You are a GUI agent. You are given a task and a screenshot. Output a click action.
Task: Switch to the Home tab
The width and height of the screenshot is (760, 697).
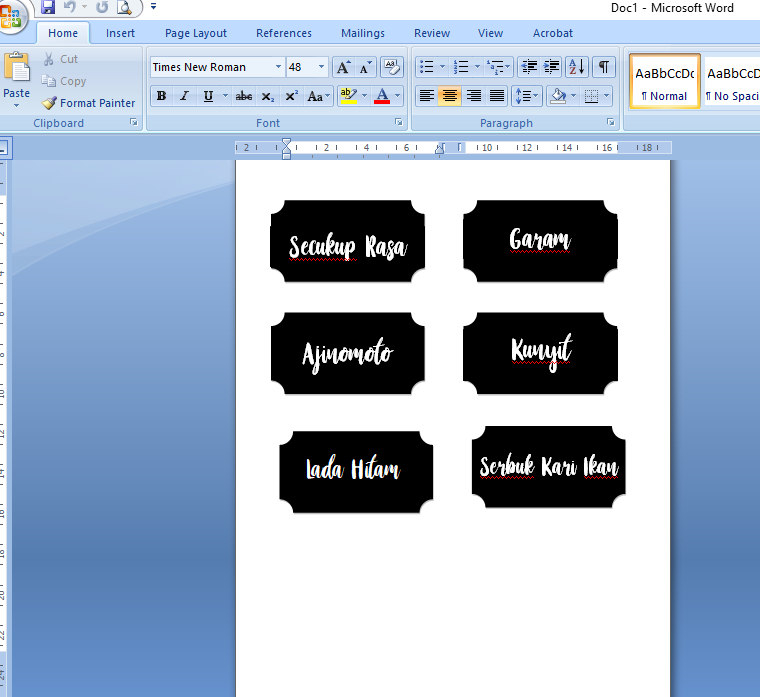point(63,33)
